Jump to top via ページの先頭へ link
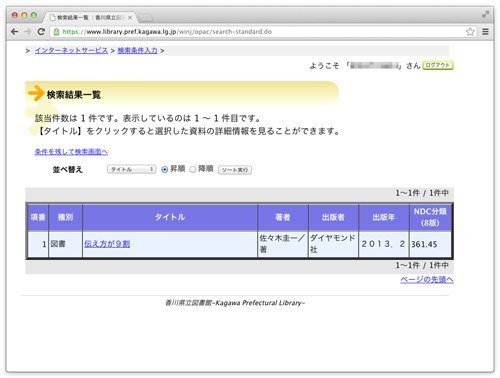This screenshot has width=500, height=378. click(427, 279)
